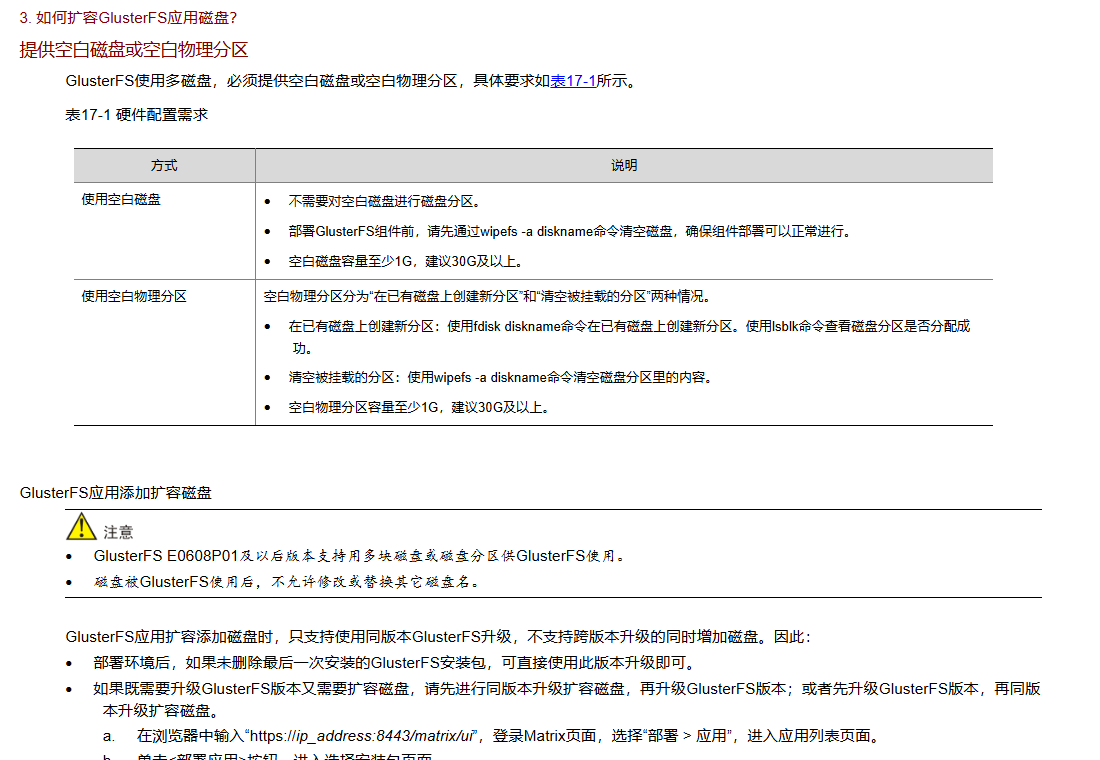Click the "说明" column header

pos(624,166)
